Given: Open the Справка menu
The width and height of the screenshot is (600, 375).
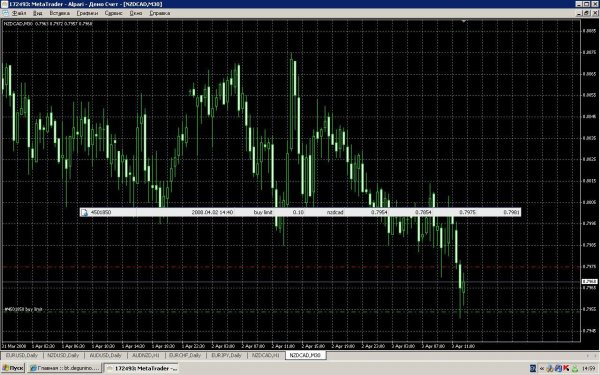Looking at the screenshot, I should (159, 13).
